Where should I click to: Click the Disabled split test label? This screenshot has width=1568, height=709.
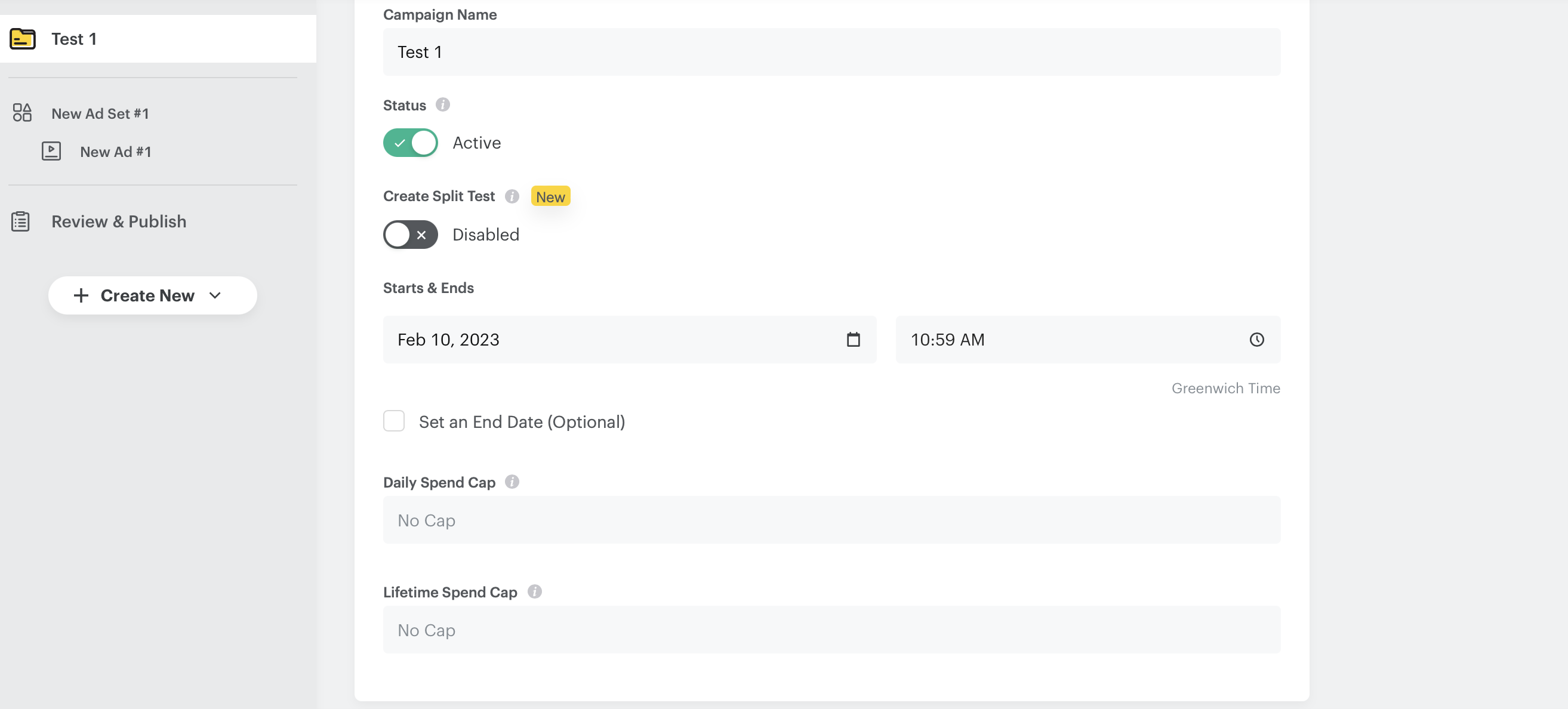pyautogui.click(x=486, y=235)
